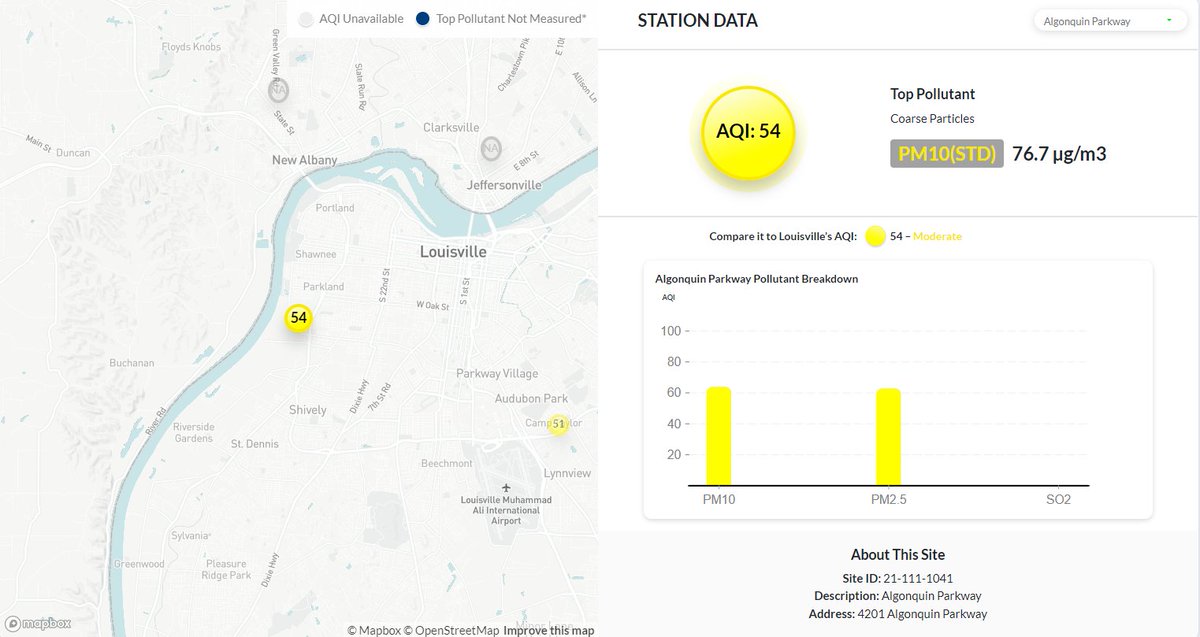The width and height of the screenshot is (1200, 637).
Task: Click the Shively map label
Action: coord(308,410)
